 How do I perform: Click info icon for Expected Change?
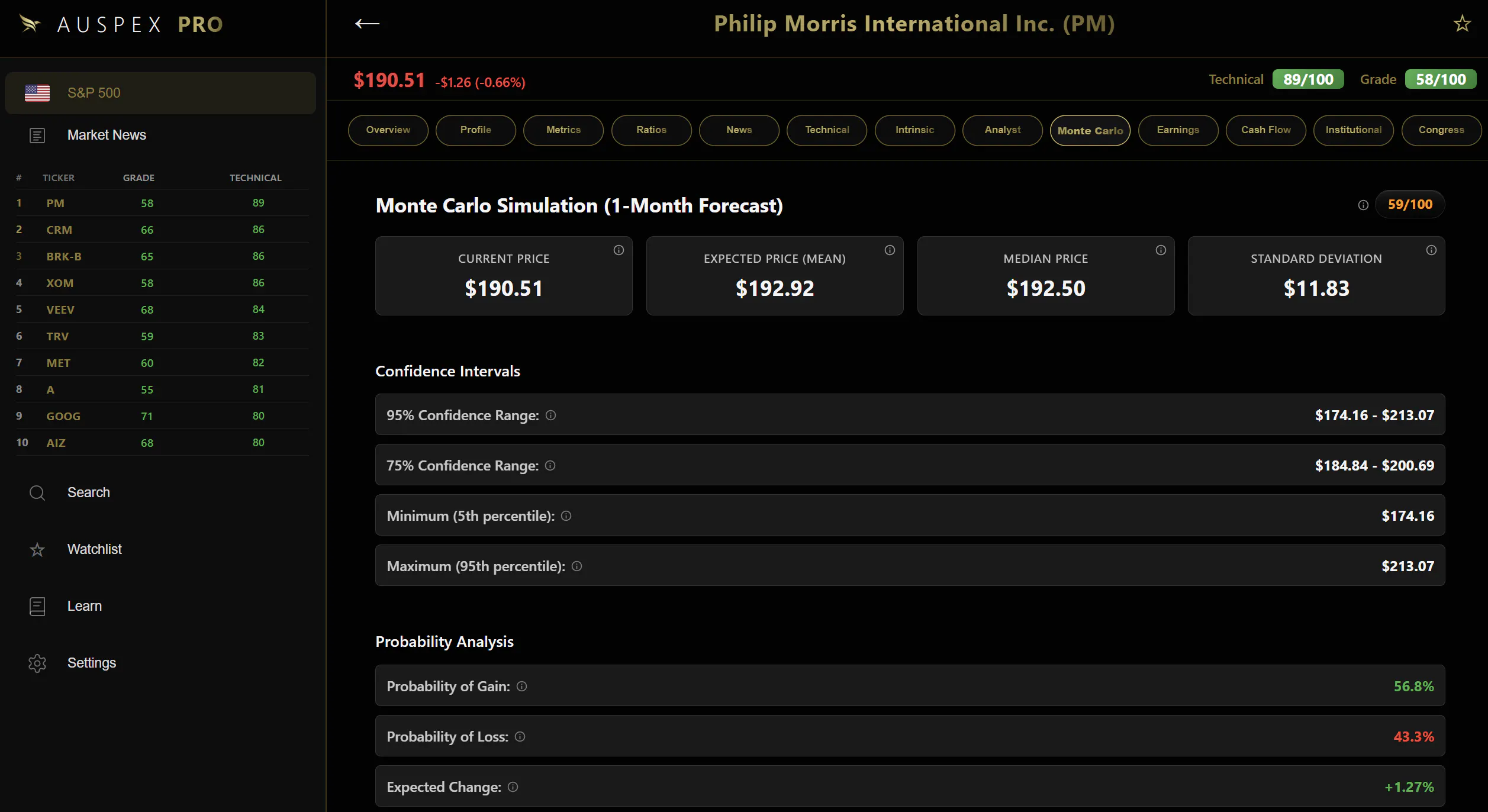tap(513, 787)
